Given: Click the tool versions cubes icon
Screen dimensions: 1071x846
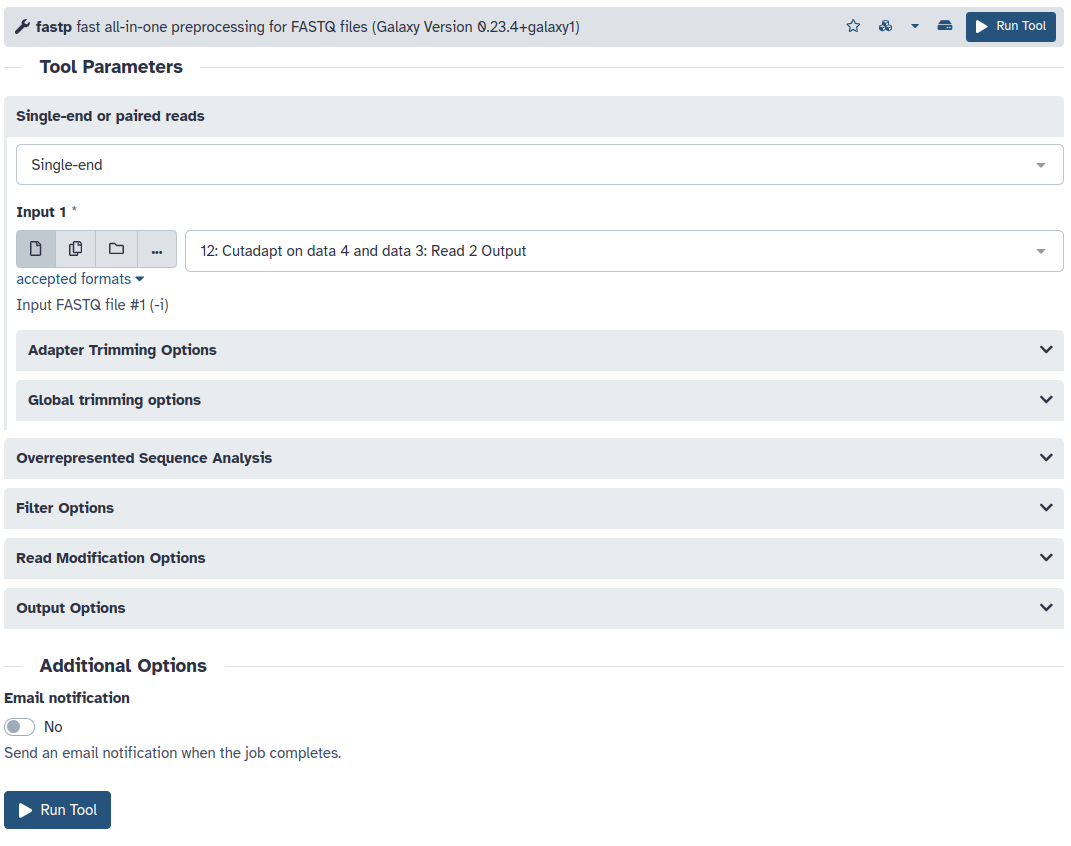Looking at the screenshot, I should (x=885, y=27).
